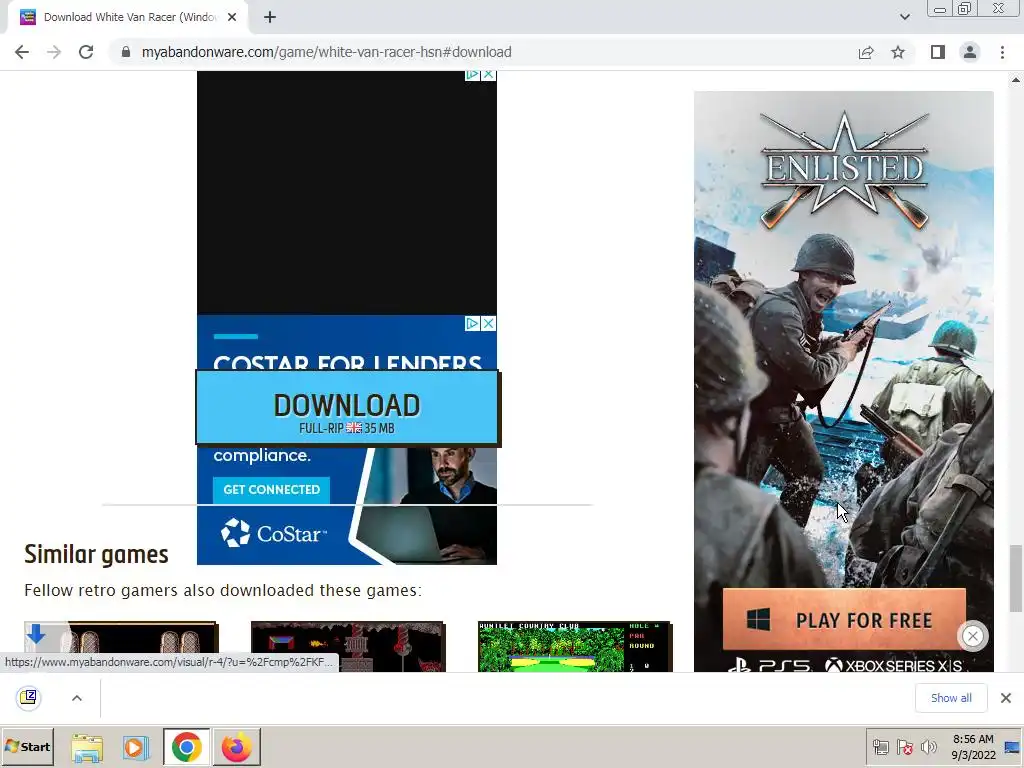
Task: Expand the download item options chevron
Action: click(76, 698)
